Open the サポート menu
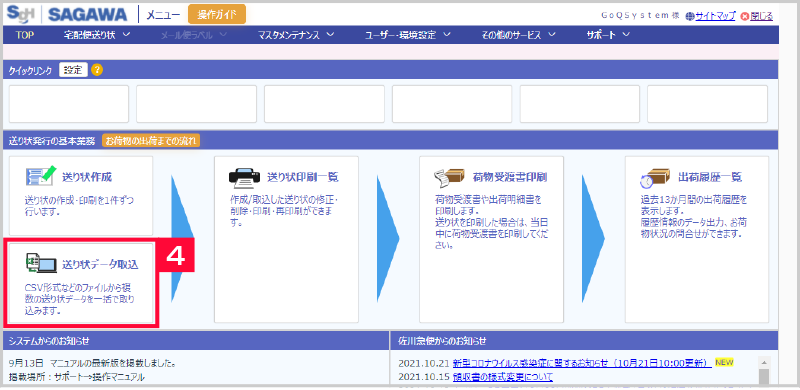Screen dimensions: 800x390 point(608,35)
